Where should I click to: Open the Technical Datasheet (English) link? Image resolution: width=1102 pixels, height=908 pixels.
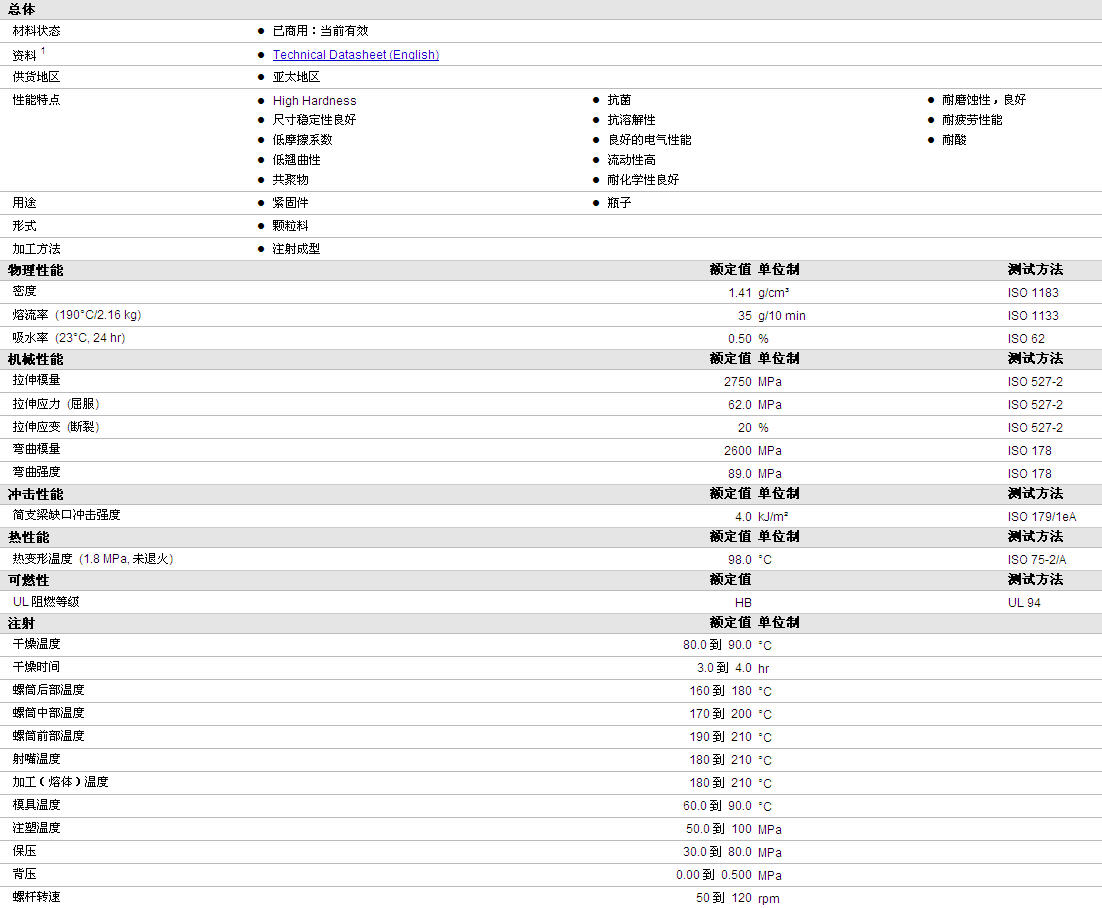(x=356, y=55)
